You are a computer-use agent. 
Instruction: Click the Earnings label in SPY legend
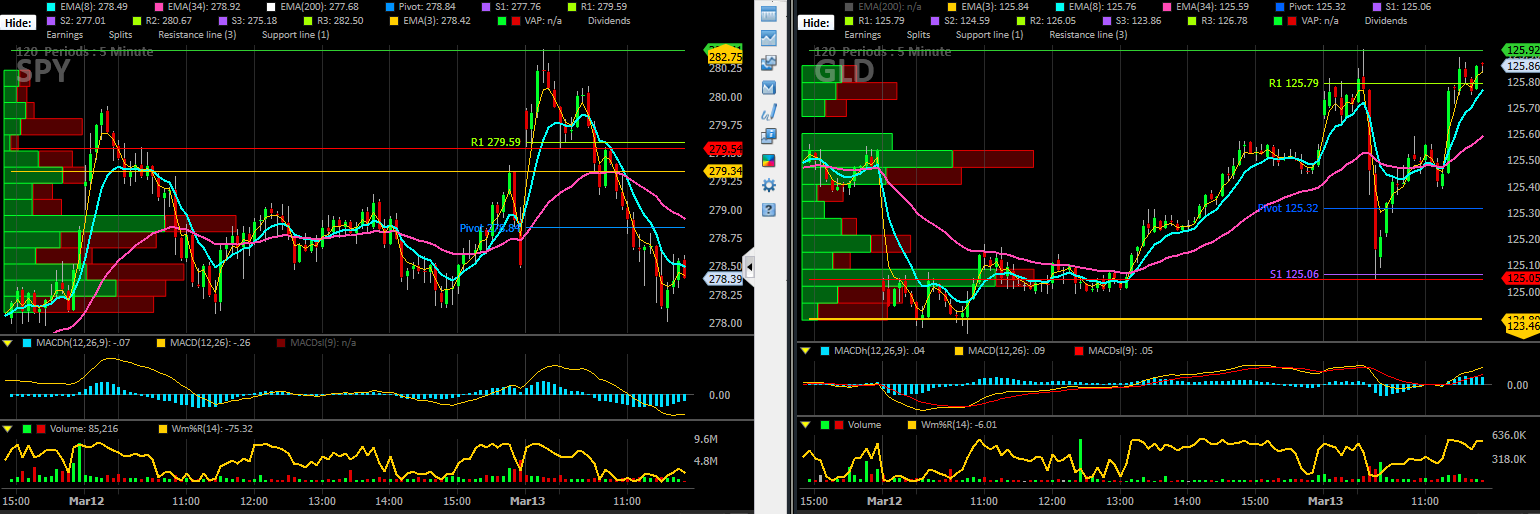coord(64,34)
